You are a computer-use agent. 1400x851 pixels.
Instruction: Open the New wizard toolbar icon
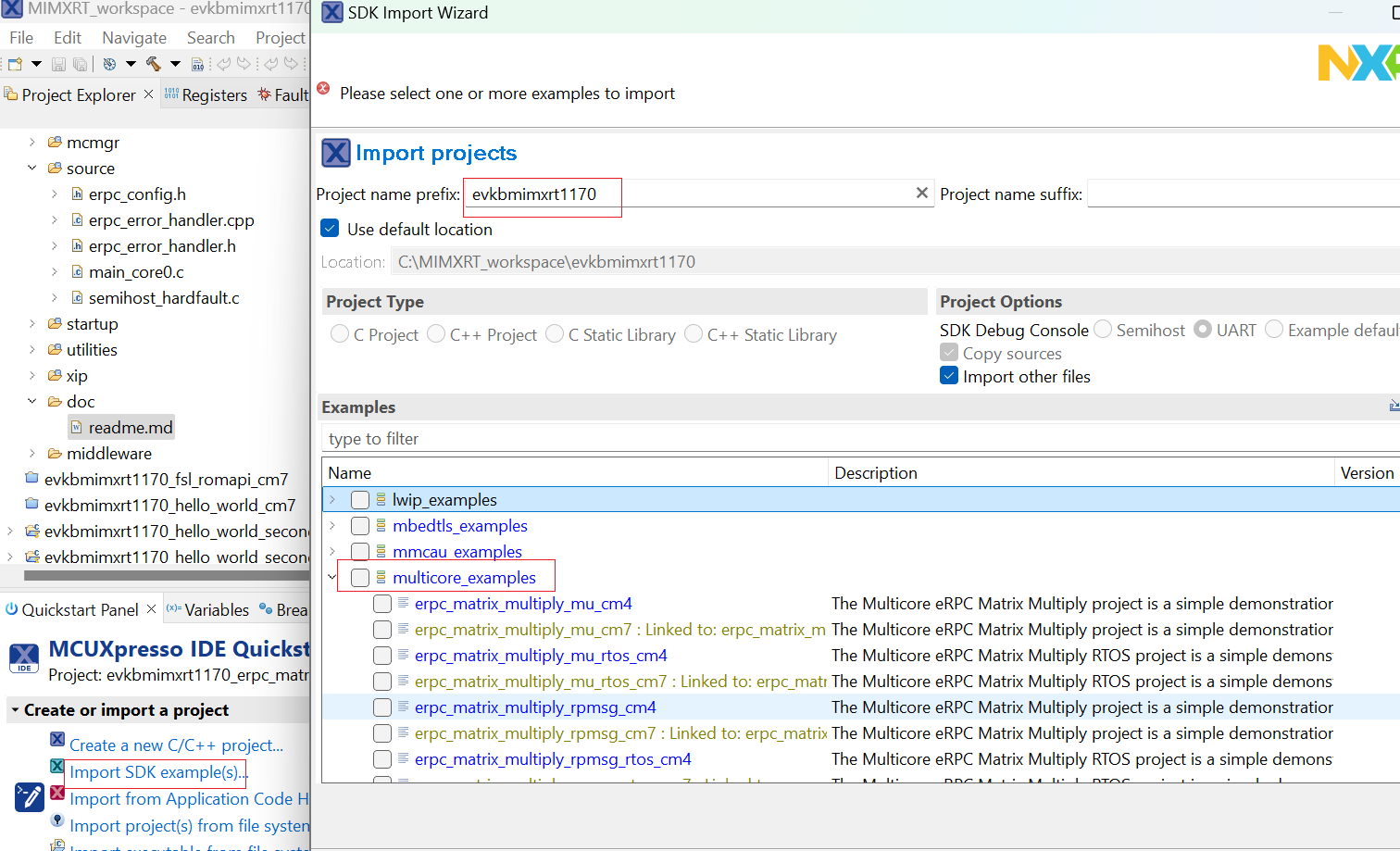click(x=15, y=64)
